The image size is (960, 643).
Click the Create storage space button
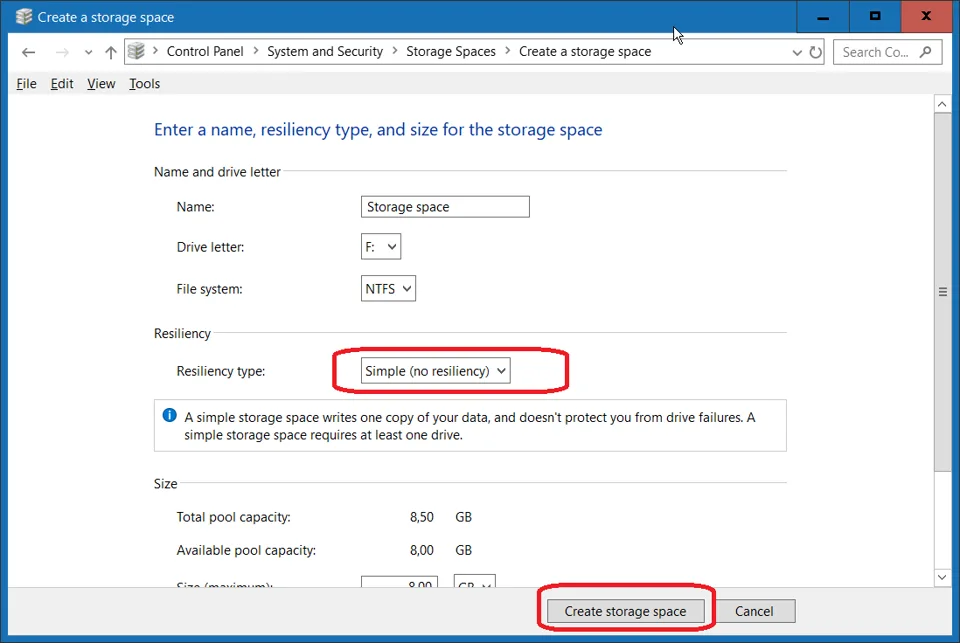(625, 611)
